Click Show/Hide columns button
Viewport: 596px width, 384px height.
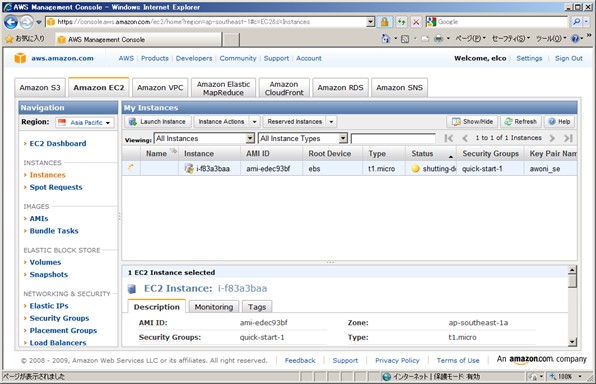pyautogui.click(x=472, y=122)
